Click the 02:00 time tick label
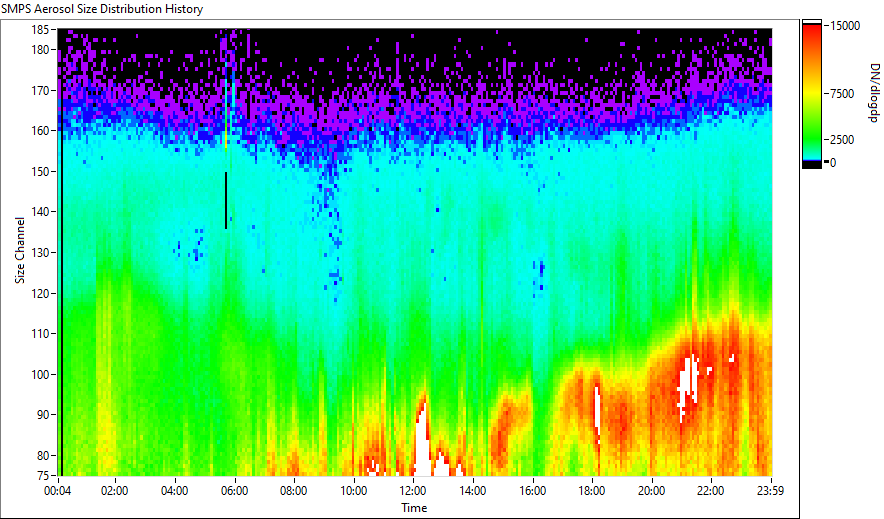The image size is (884, 519). [x=114, y=491]
